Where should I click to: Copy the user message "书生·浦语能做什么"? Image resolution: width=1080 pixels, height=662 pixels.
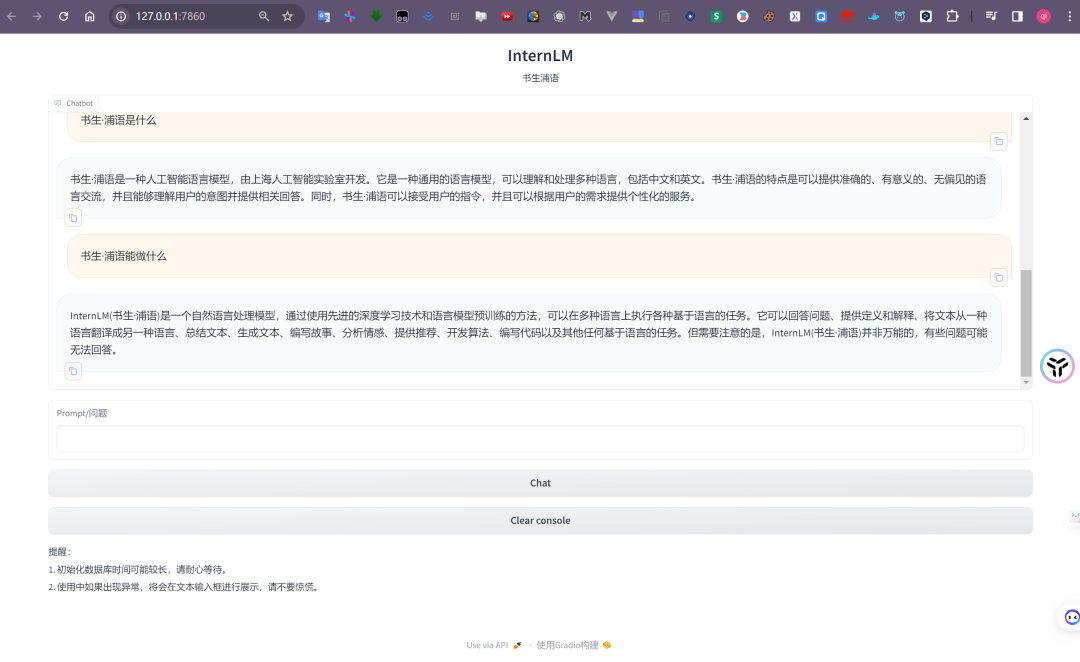click(x=998, y=278)
